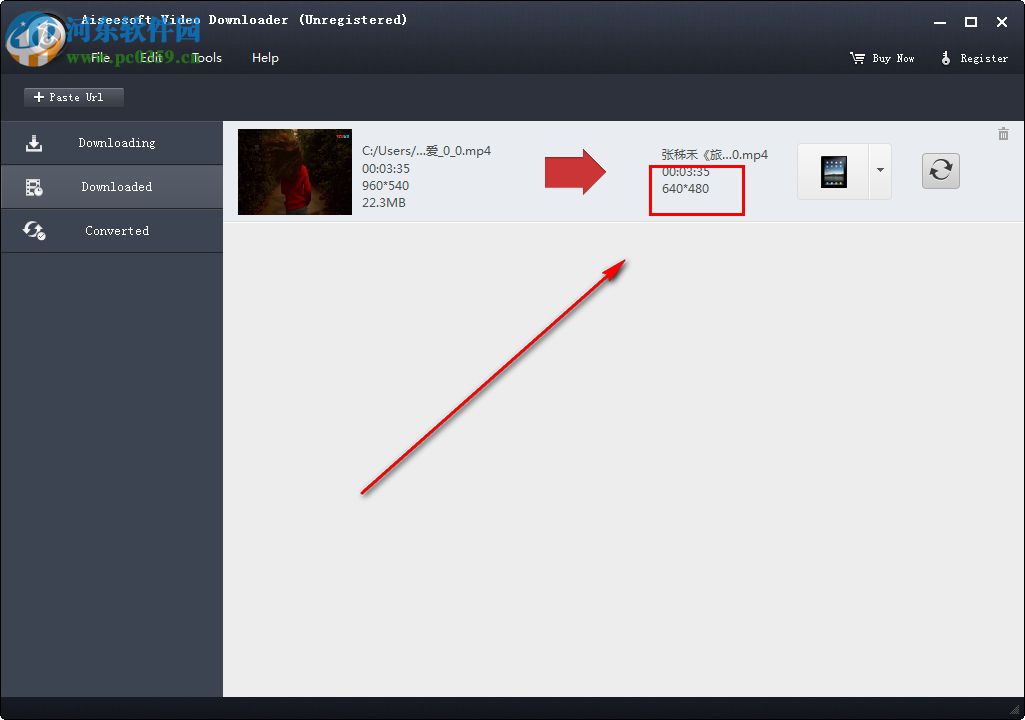Open the output device dropdown arrow
The image size is (1025, 720).
click(x=879, y=170)
